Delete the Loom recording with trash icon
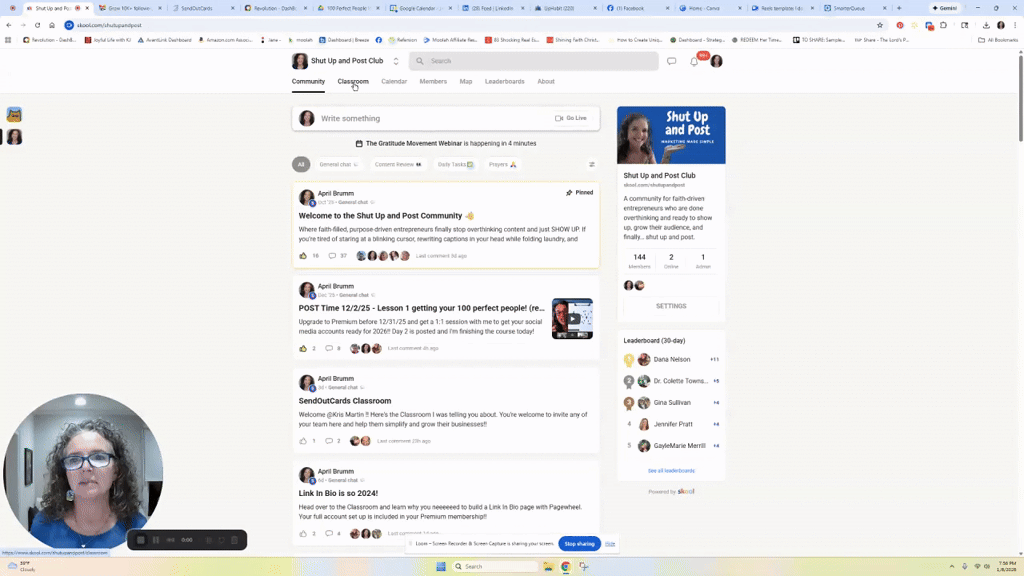1024x576 pixels. [x=234, y=540]
